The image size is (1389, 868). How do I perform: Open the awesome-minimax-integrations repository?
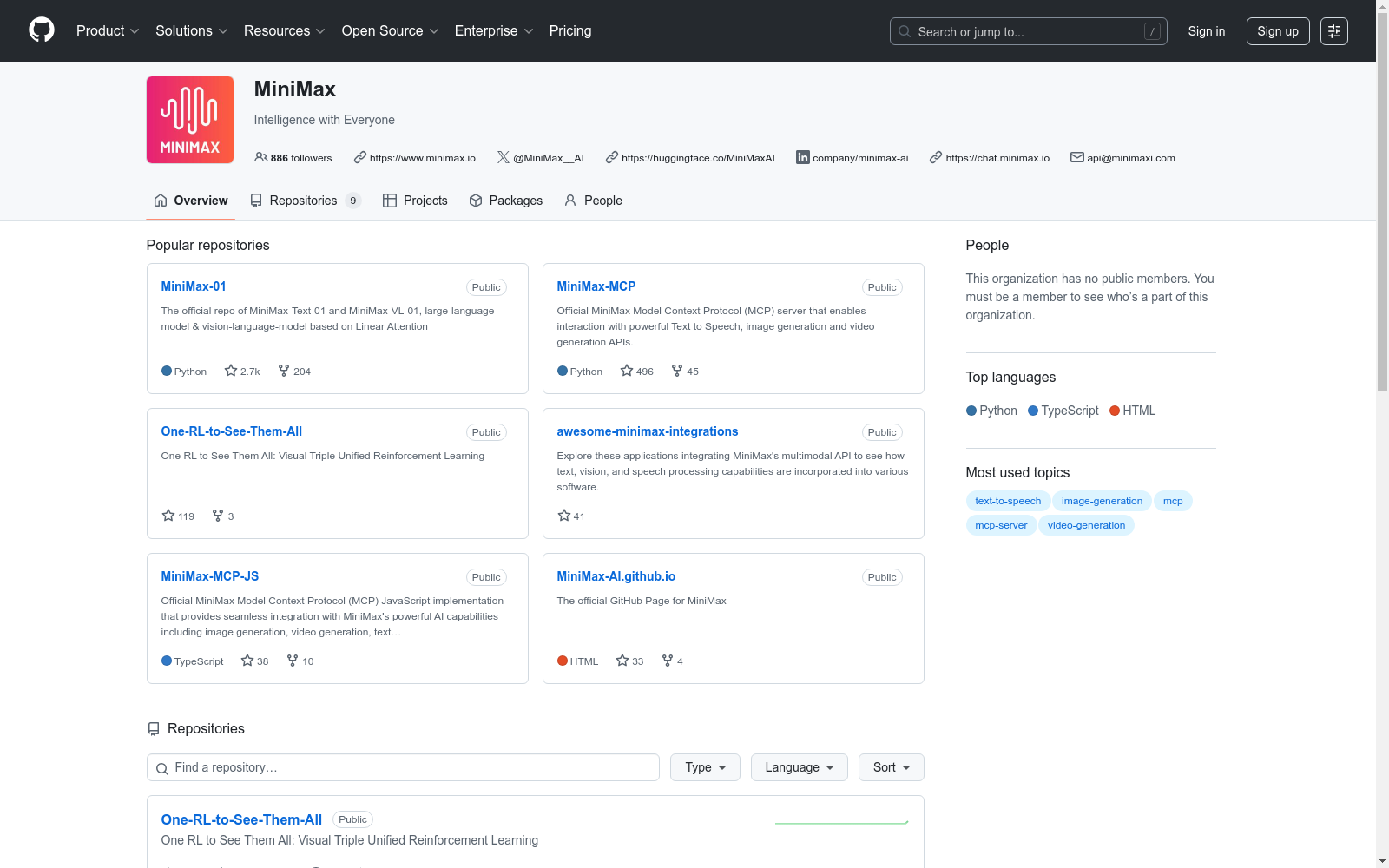[x=648, y=431]
